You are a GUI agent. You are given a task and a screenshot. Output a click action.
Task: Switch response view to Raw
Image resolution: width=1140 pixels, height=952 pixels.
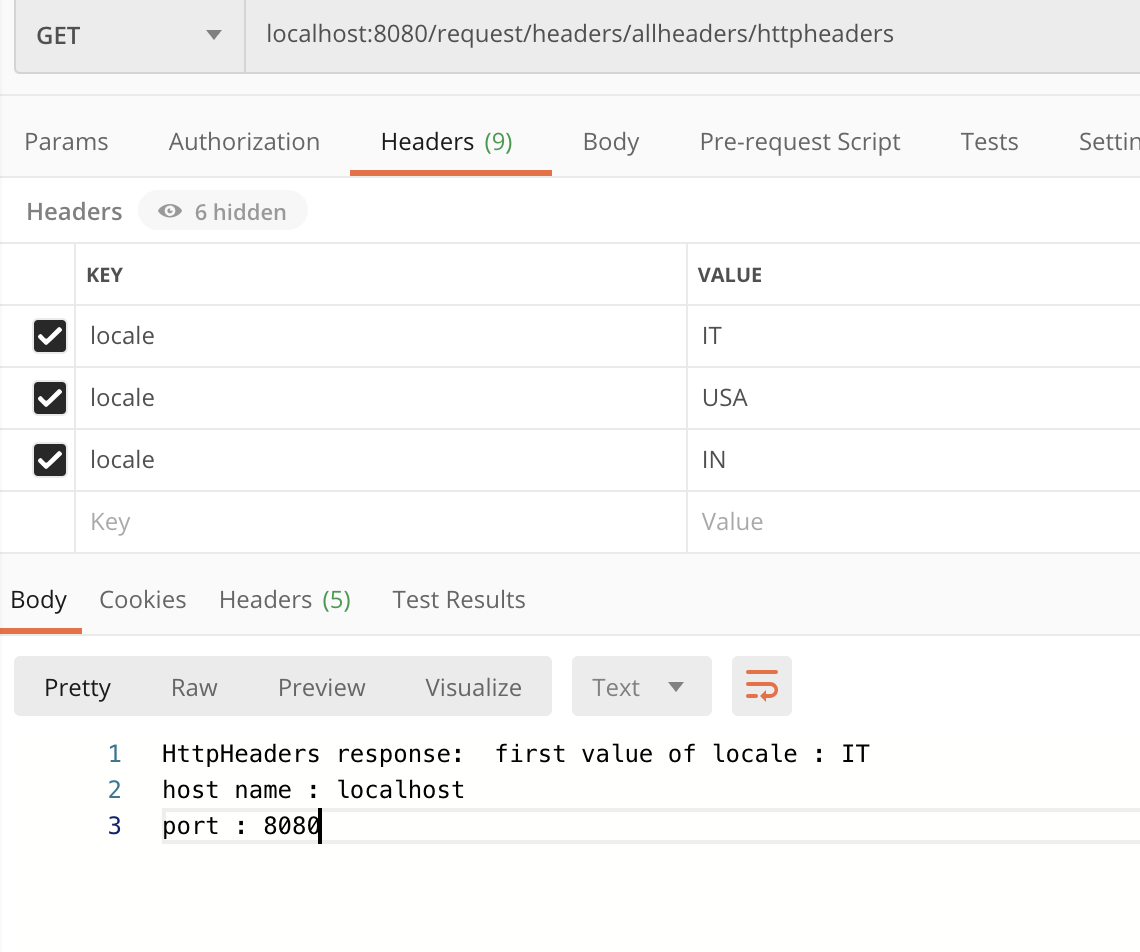(193, 686)
